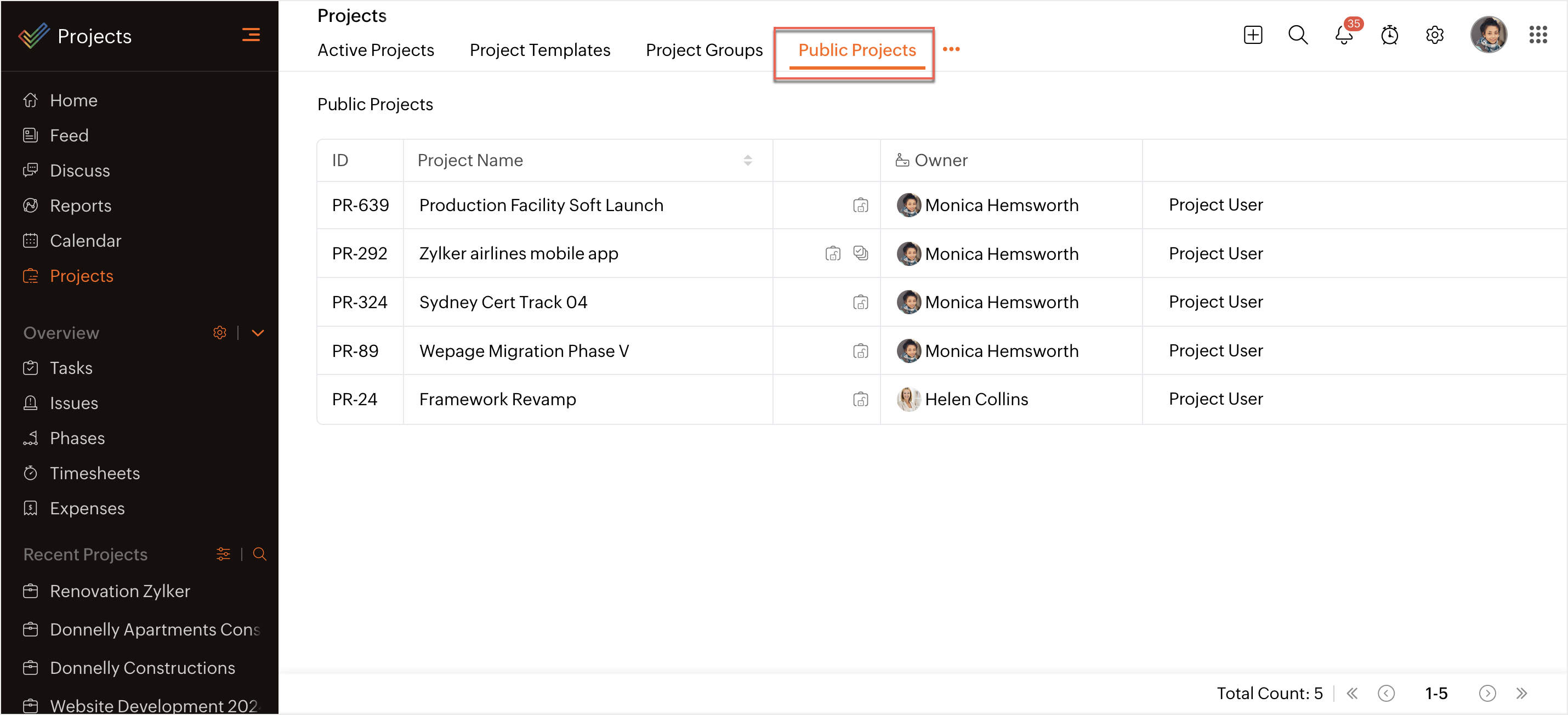Go to next page arrow
Image resolution: width=1568 pixels, height=715 pixels.
1487,693
